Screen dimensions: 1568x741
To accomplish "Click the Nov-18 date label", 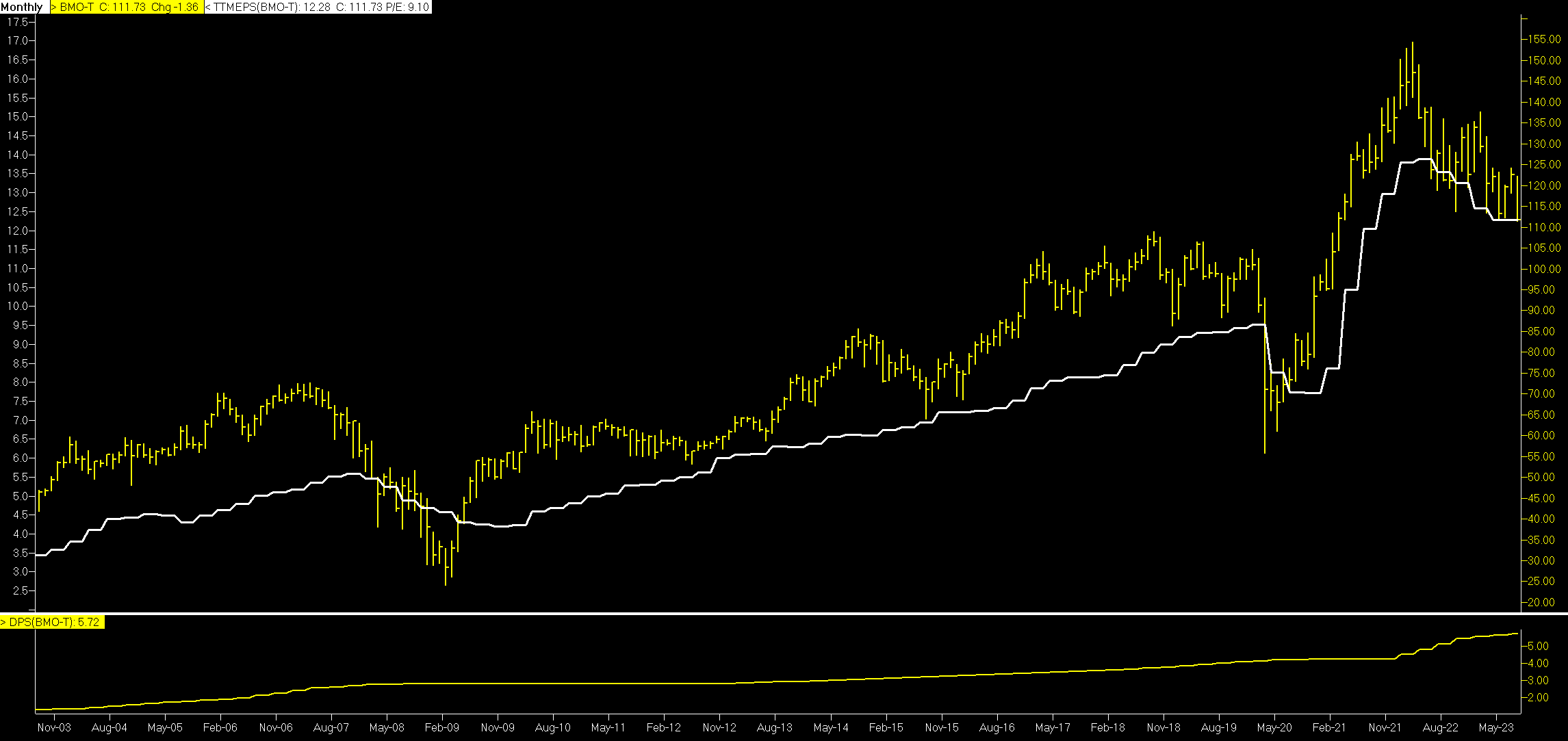I will [1164, 727].
